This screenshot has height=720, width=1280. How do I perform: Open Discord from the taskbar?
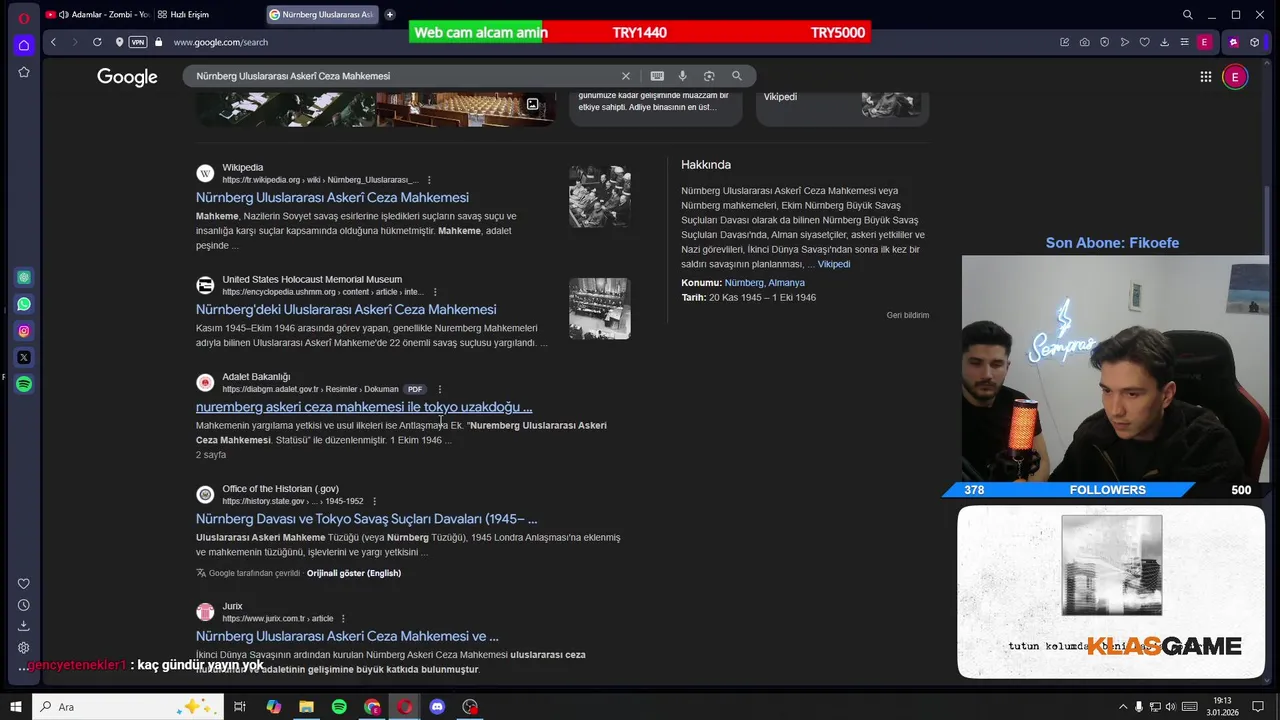pyautogui.click(x=437, y=707)
